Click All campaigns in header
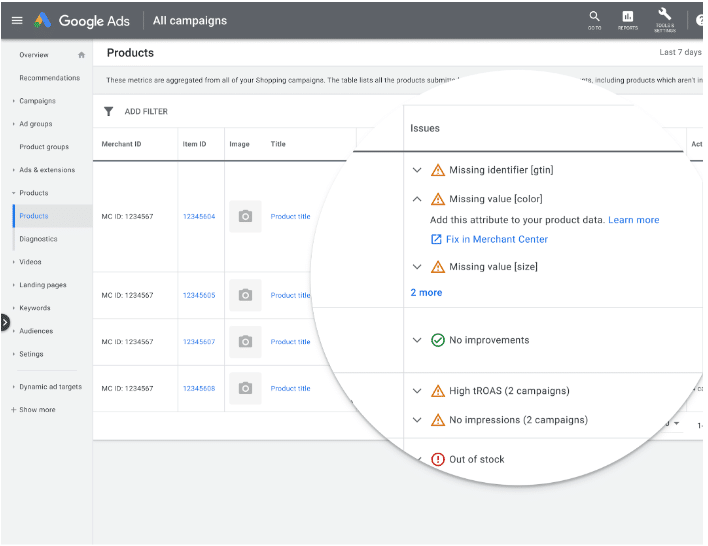 [x=190, y=20]
